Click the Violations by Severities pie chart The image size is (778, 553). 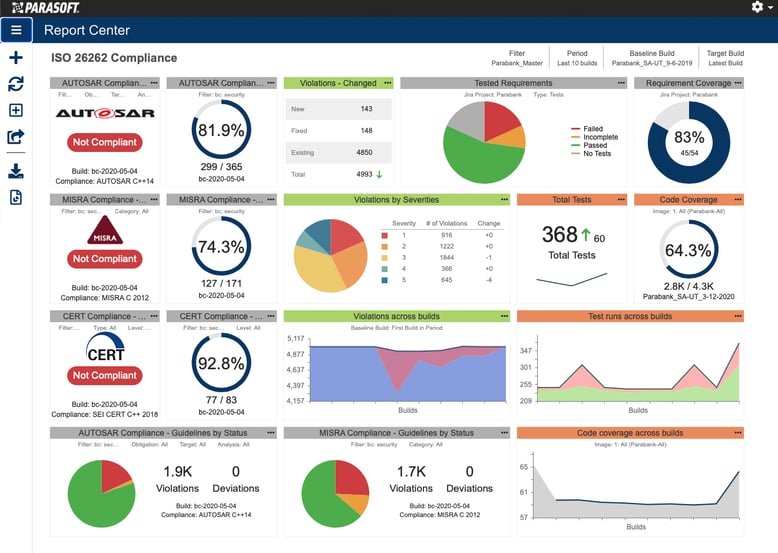(330, 256)
